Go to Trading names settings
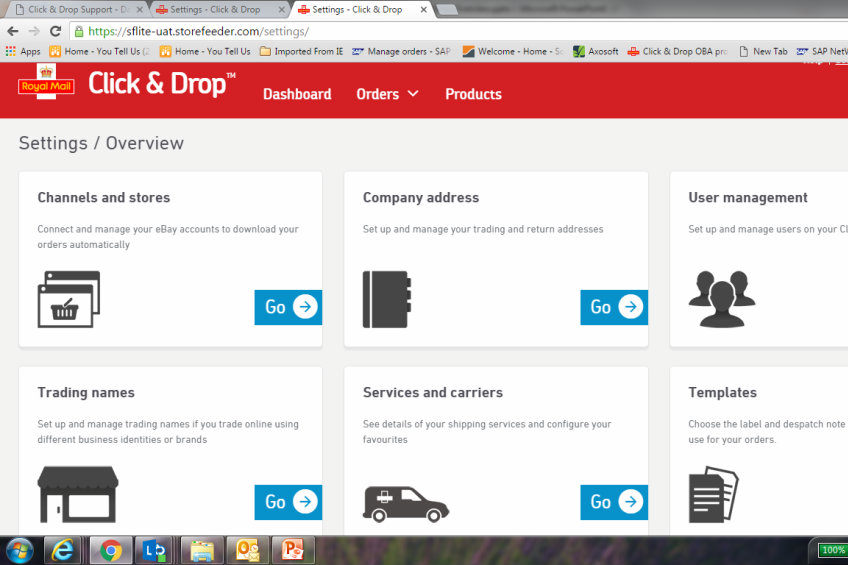Screen dimensions: 848x565 (x=288, y=502)
